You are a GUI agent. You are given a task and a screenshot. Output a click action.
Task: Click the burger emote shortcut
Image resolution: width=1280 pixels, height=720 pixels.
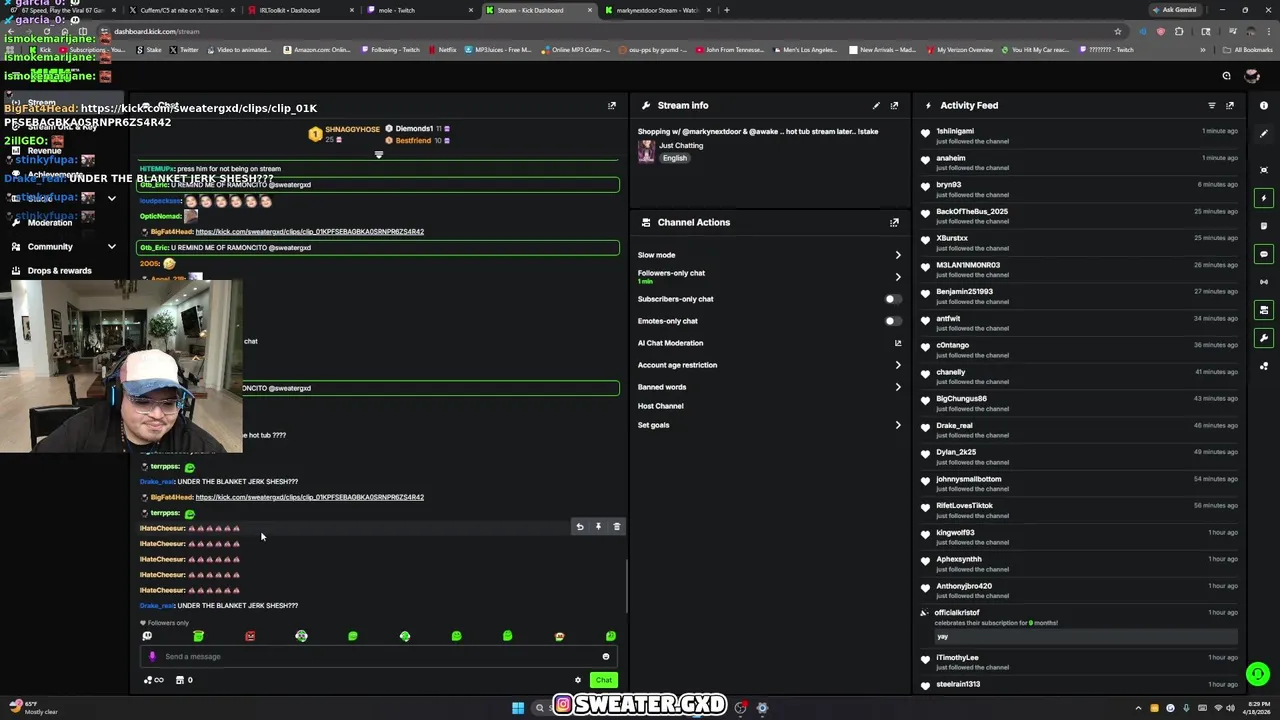tap(559, 636)
